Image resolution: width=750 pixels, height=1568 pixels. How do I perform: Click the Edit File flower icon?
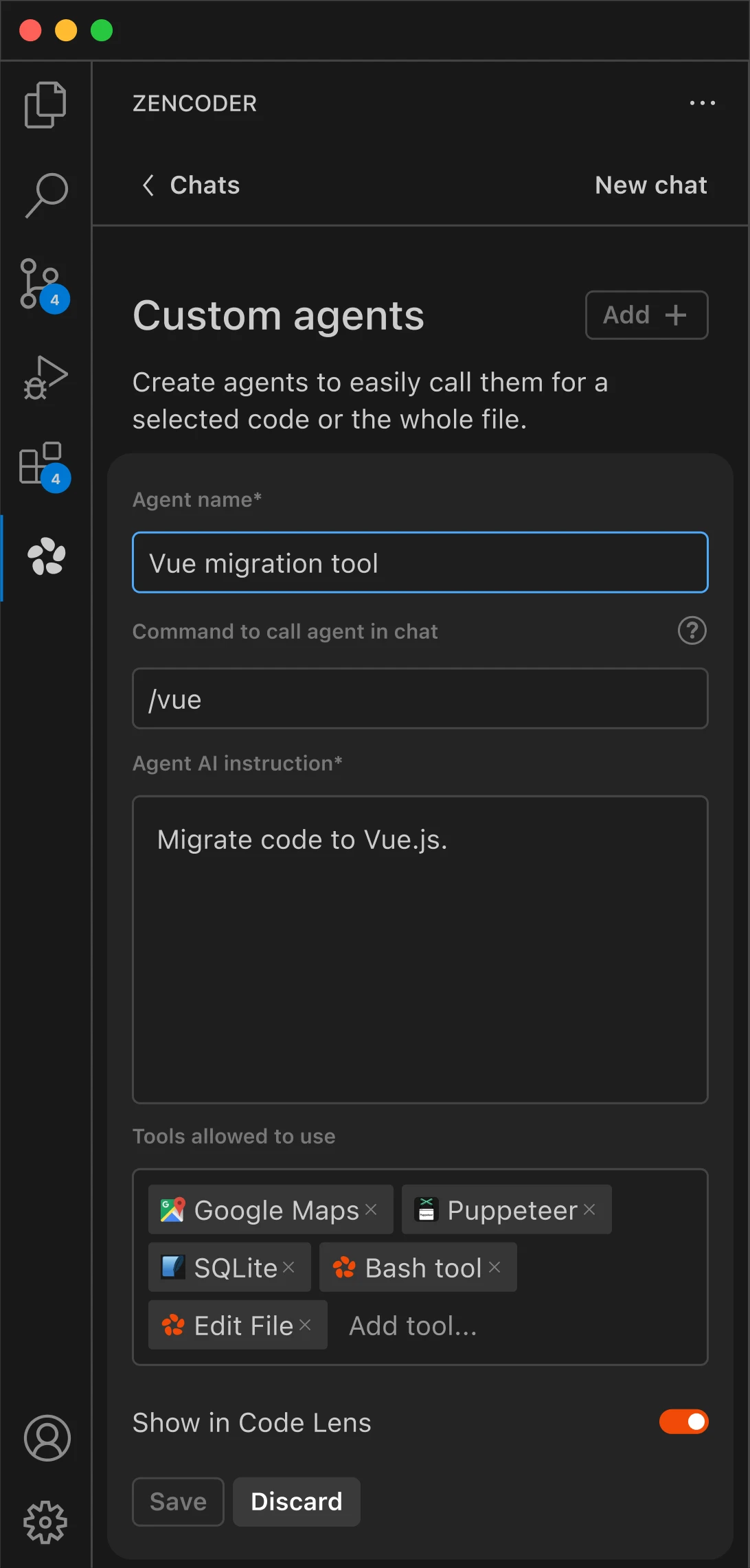(x=172, y=1325)
